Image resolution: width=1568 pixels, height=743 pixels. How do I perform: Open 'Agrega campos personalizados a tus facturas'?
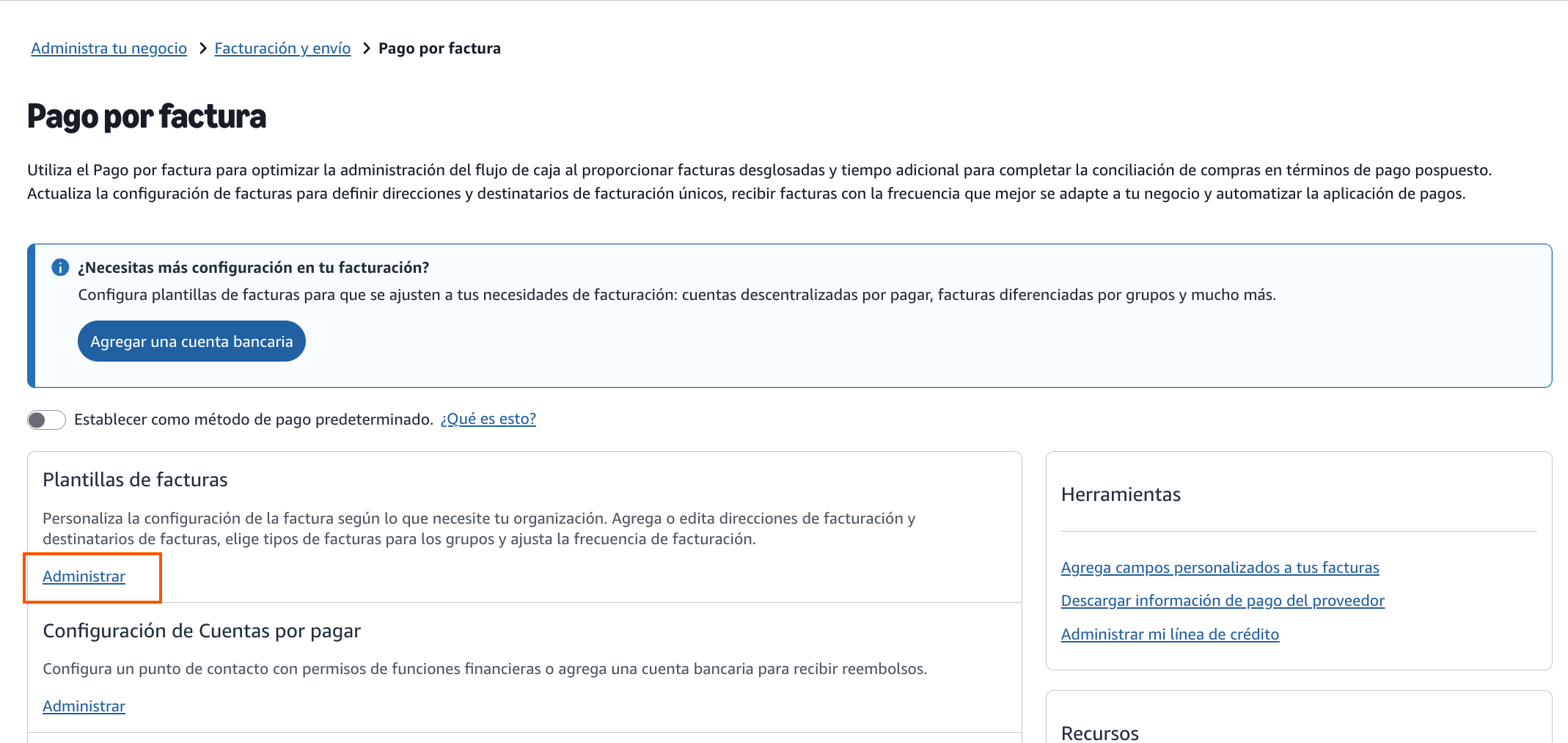pos(1220,567)
